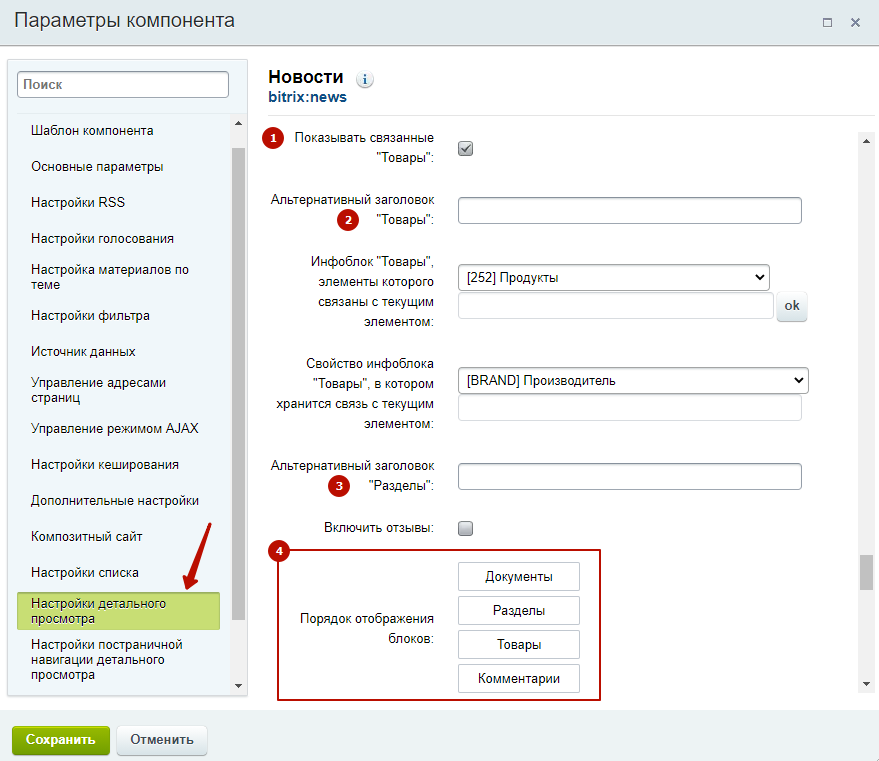The height and width of the screenshot is (761, 879).
Task: Open Настройки RSS section
Action: pyautogui.click(x=78, y=202)
